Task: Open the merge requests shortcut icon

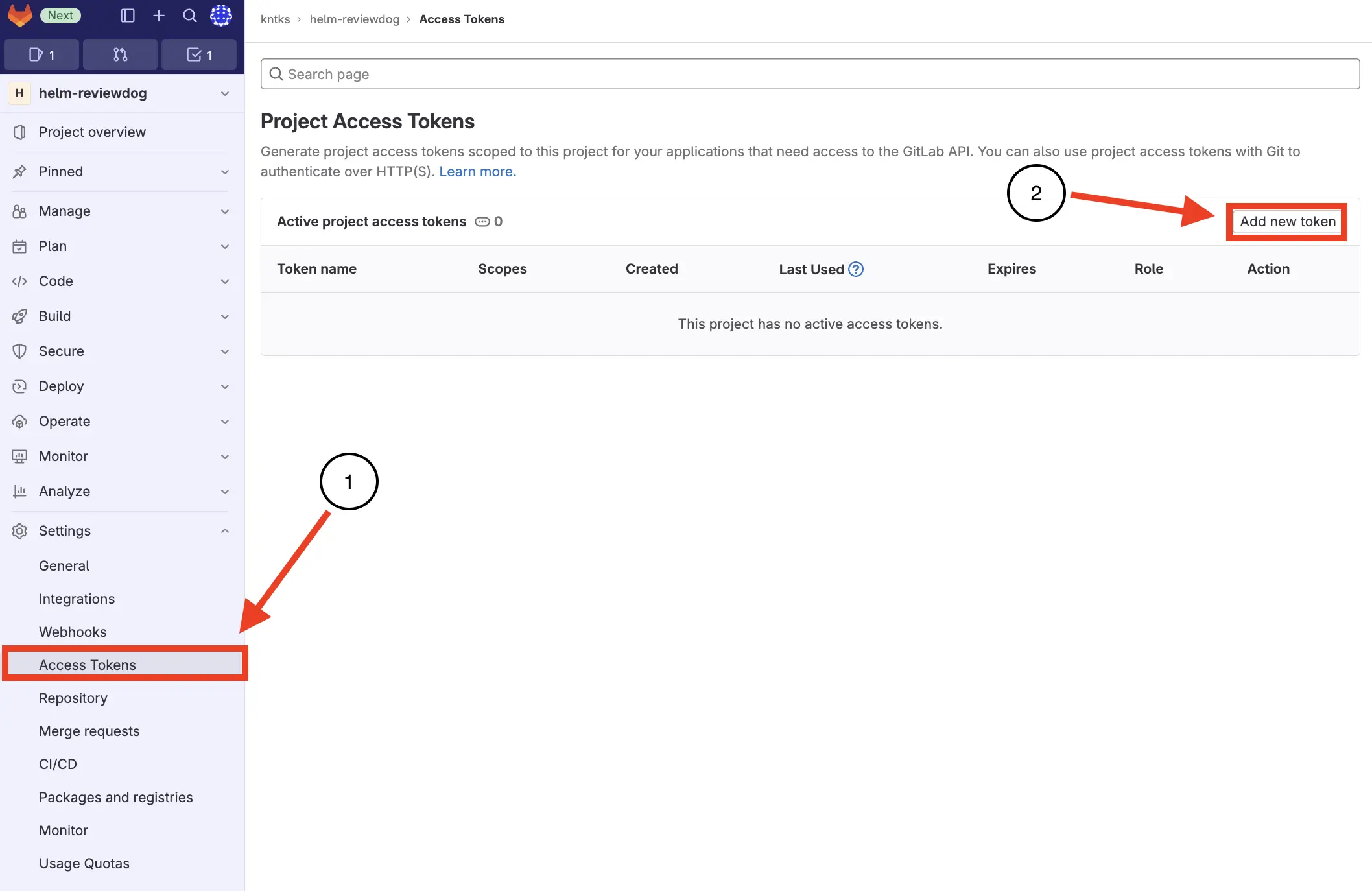Action: pos(120,54)
